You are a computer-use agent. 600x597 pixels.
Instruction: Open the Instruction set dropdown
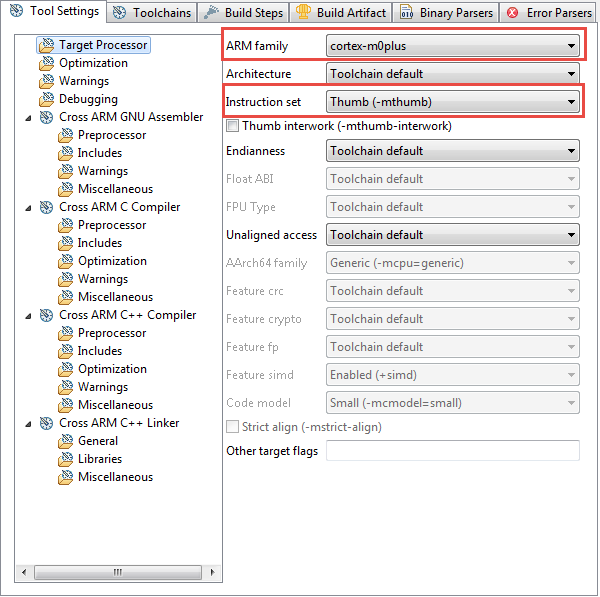tap(453, 101)
